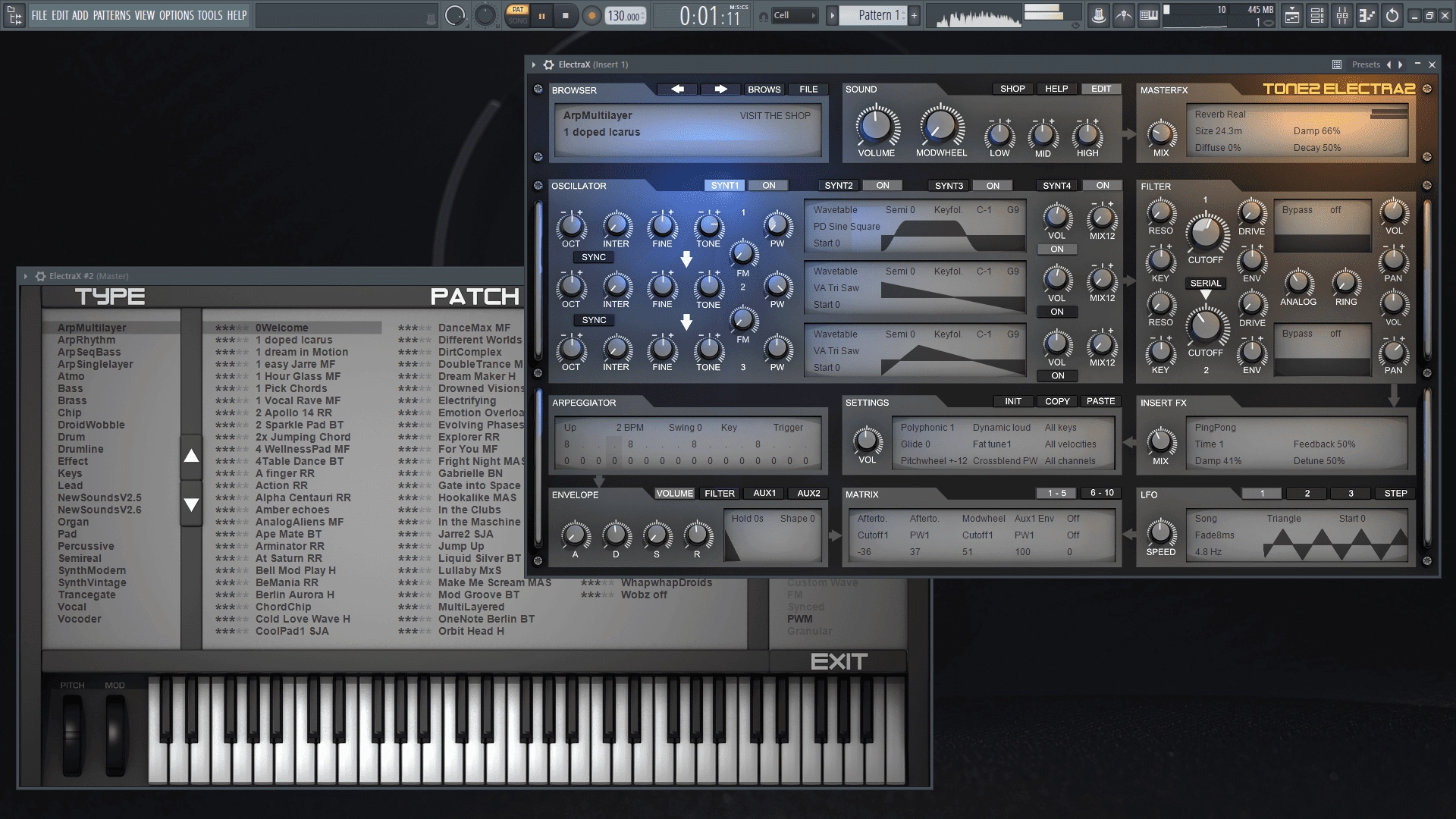Open the TOOLS menu
Image resolution: width=1456 pixels, height=819 pixels.
point(210,15)
